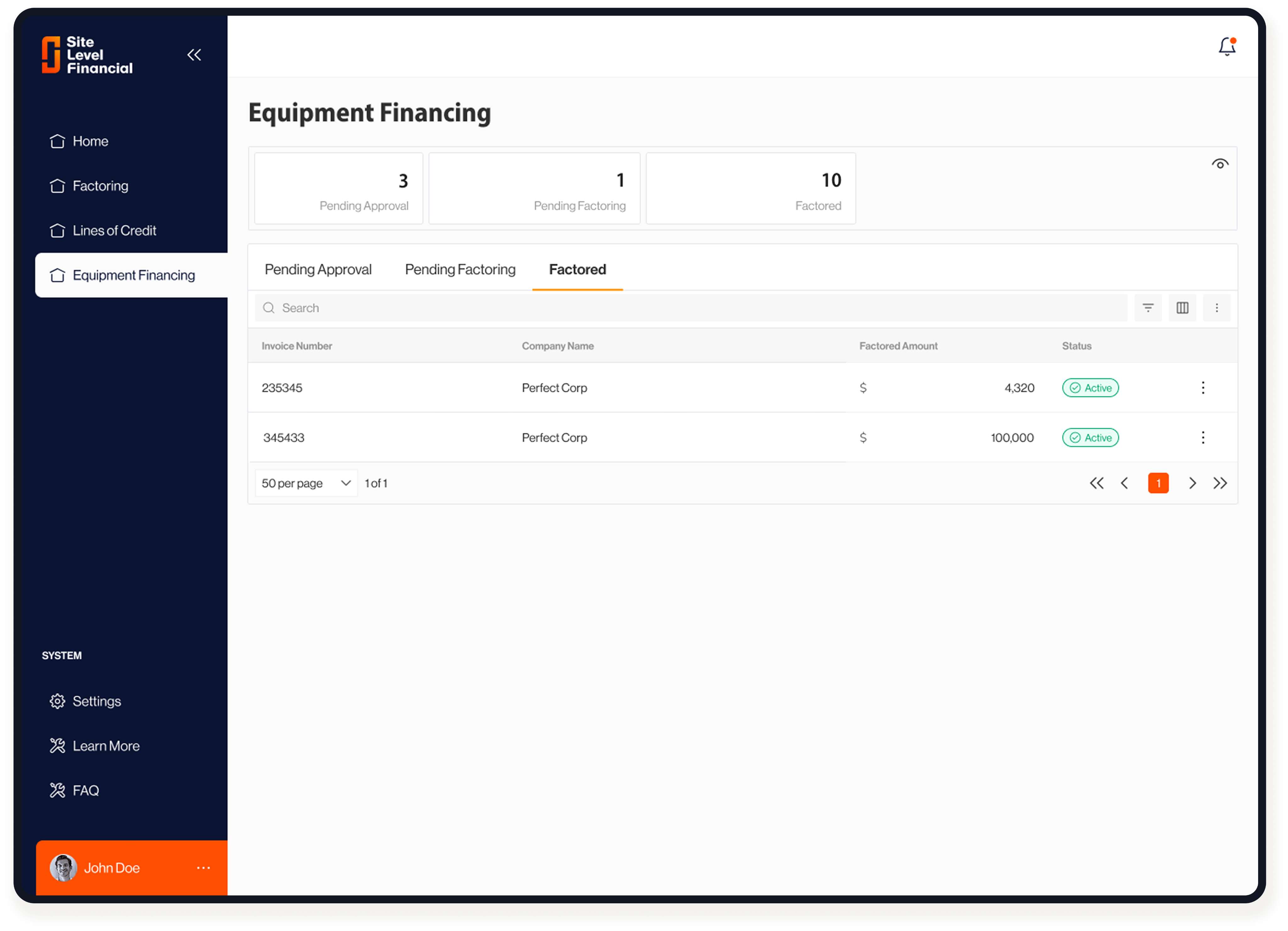This screenshot has height=931, width=1288.
Task: Go to next page arrow
Action: click(1192, 483)
